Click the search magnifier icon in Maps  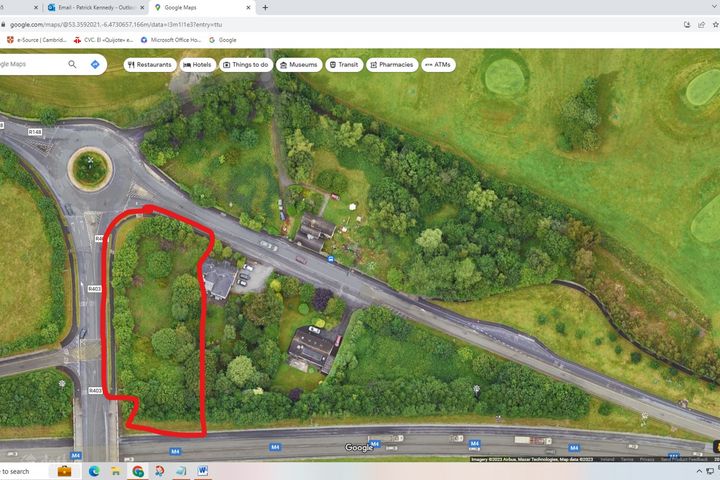pyautogui.click(x=72, y=64)
